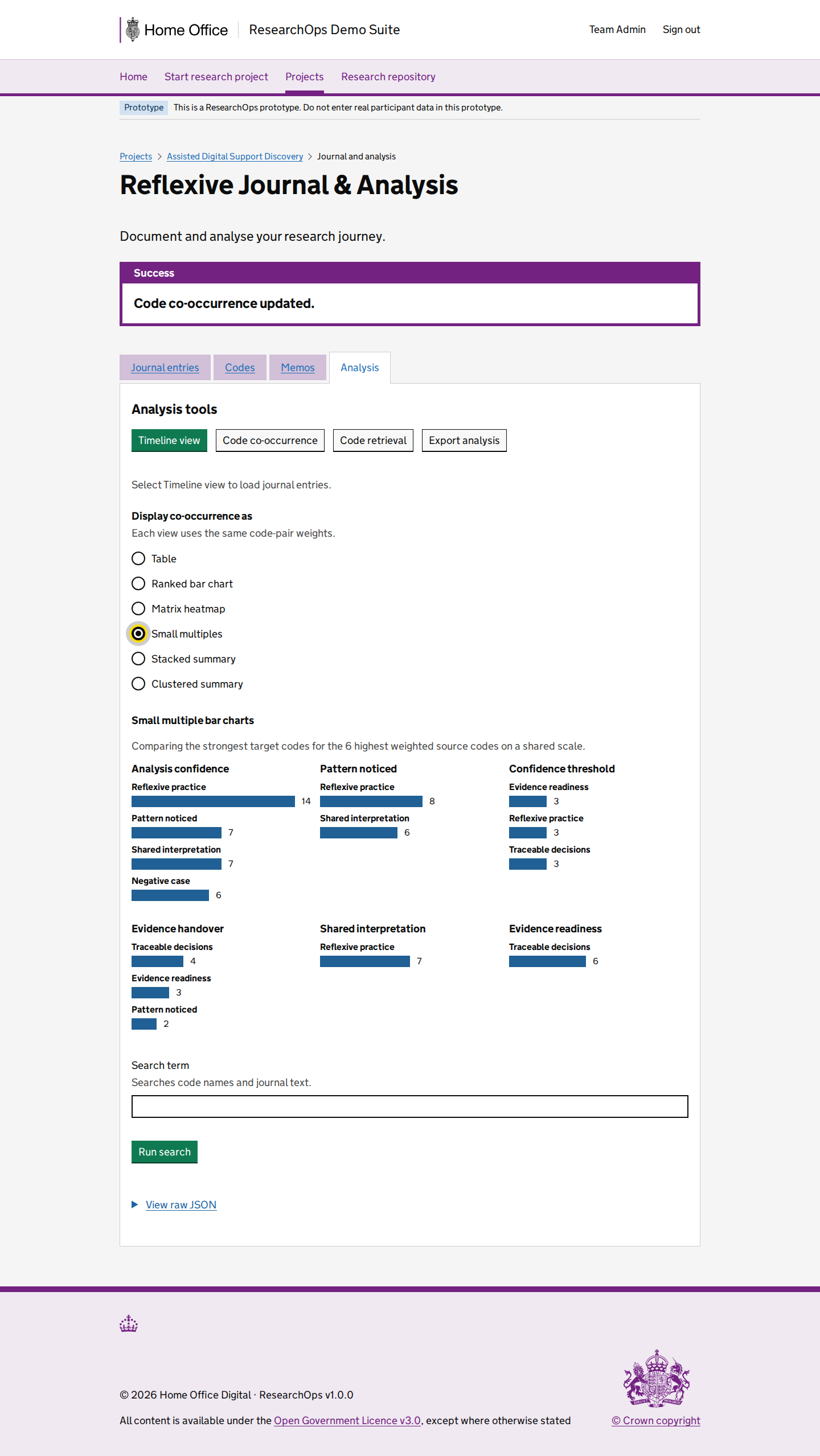Click the Shared interpretation Reflexive practice bar valued 7
The image size is (820, 1456).
coord(365,961)
